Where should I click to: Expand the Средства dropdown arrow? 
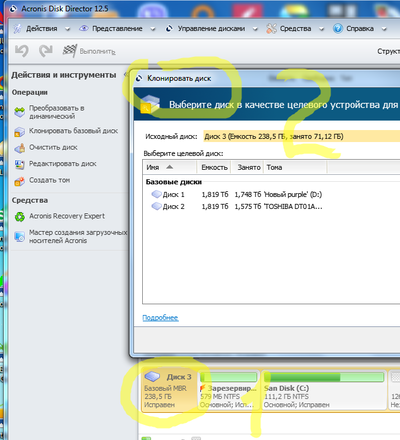click(x=321, y=29)
